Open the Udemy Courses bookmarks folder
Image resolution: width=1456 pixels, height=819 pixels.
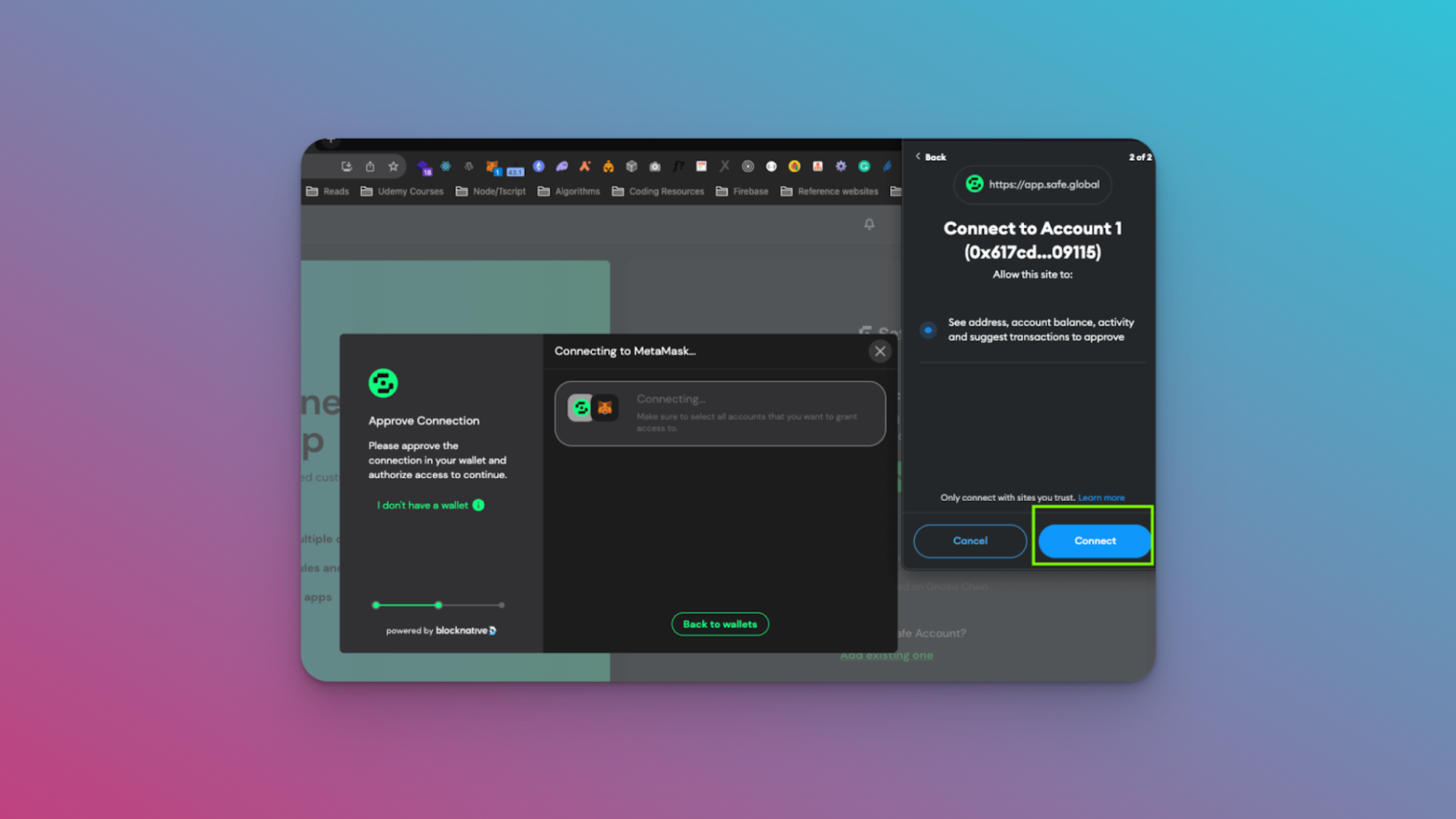click(402, 191)
